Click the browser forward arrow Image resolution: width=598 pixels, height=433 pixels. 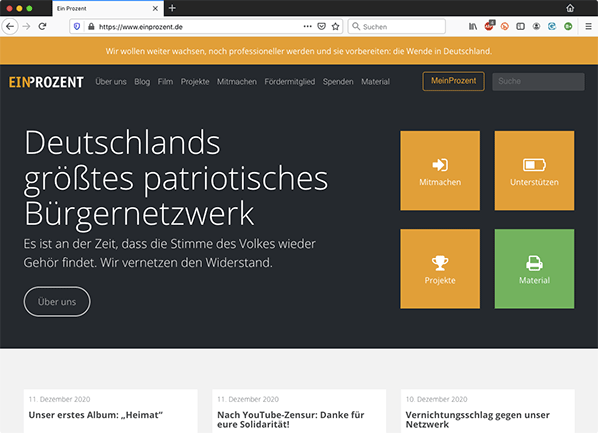(x=26, y=26)
